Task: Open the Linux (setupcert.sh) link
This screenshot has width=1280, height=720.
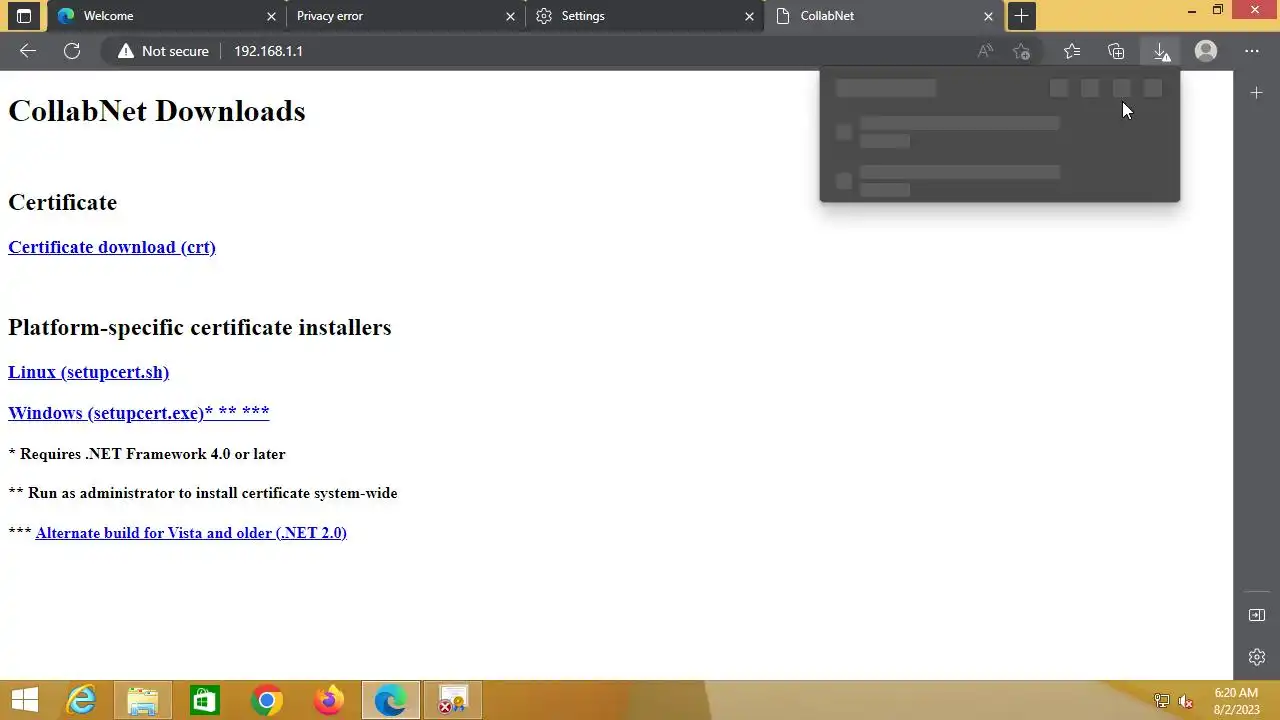Action: tap(88, 372)
